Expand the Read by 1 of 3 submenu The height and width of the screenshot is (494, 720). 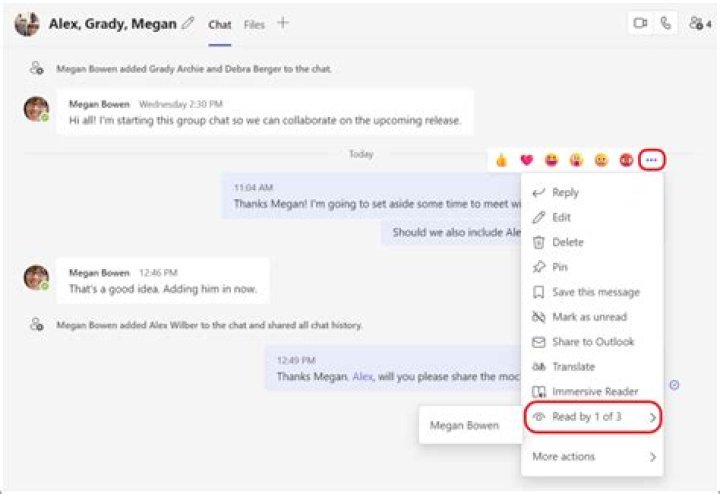pos(593,416)
